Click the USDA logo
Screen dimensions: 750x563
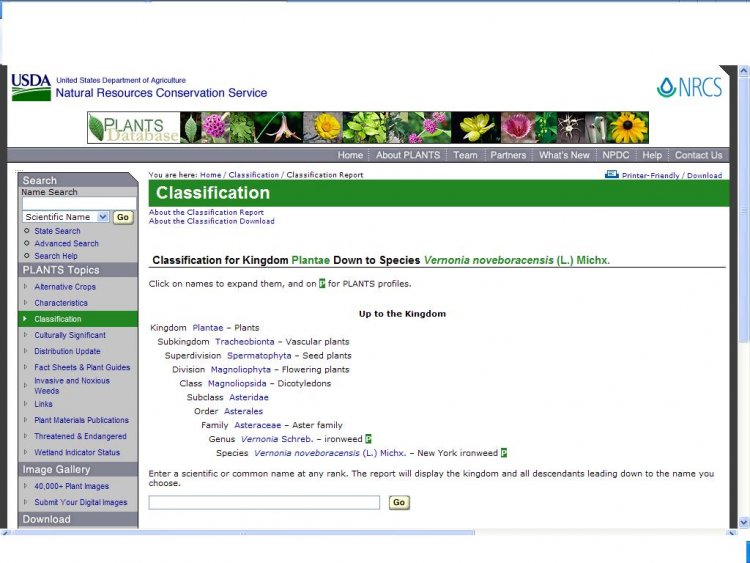[x=31, y=88]
